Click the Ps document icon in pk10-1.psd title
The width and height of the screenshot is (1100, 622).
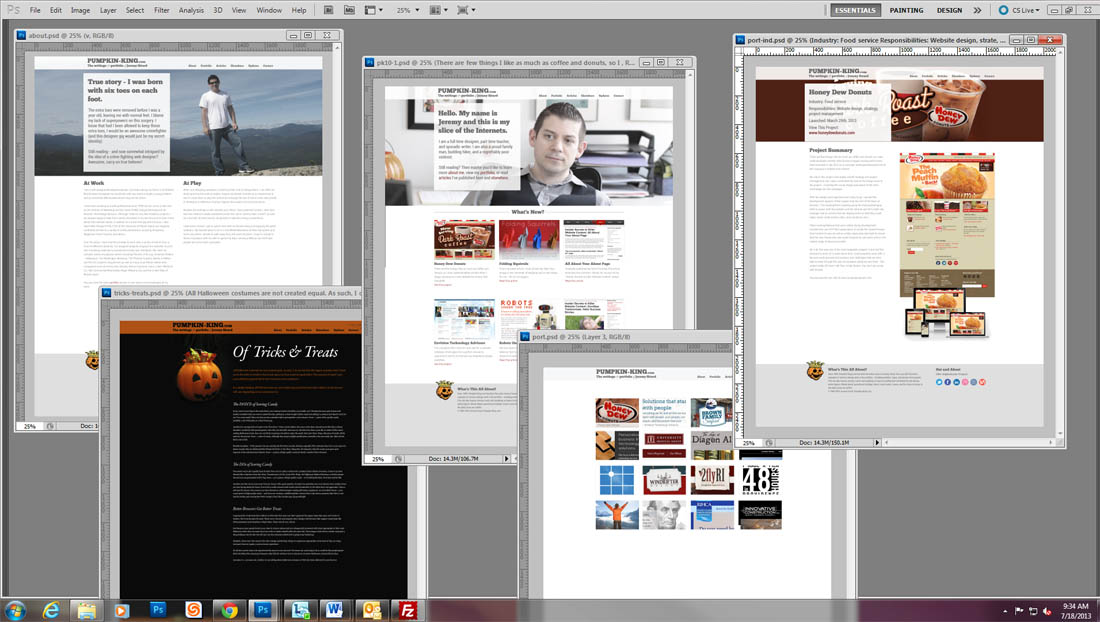coord(369,62)
